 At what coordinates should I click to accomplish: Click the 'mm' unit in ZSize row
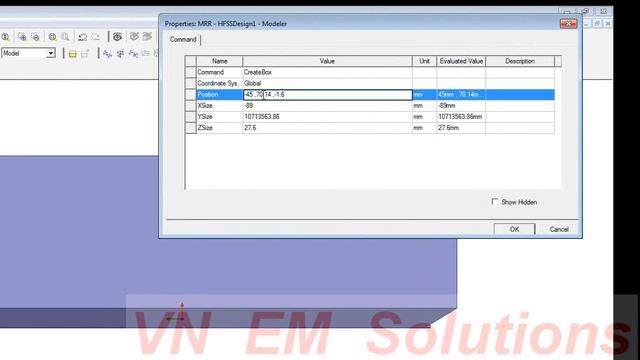(424, 128)
